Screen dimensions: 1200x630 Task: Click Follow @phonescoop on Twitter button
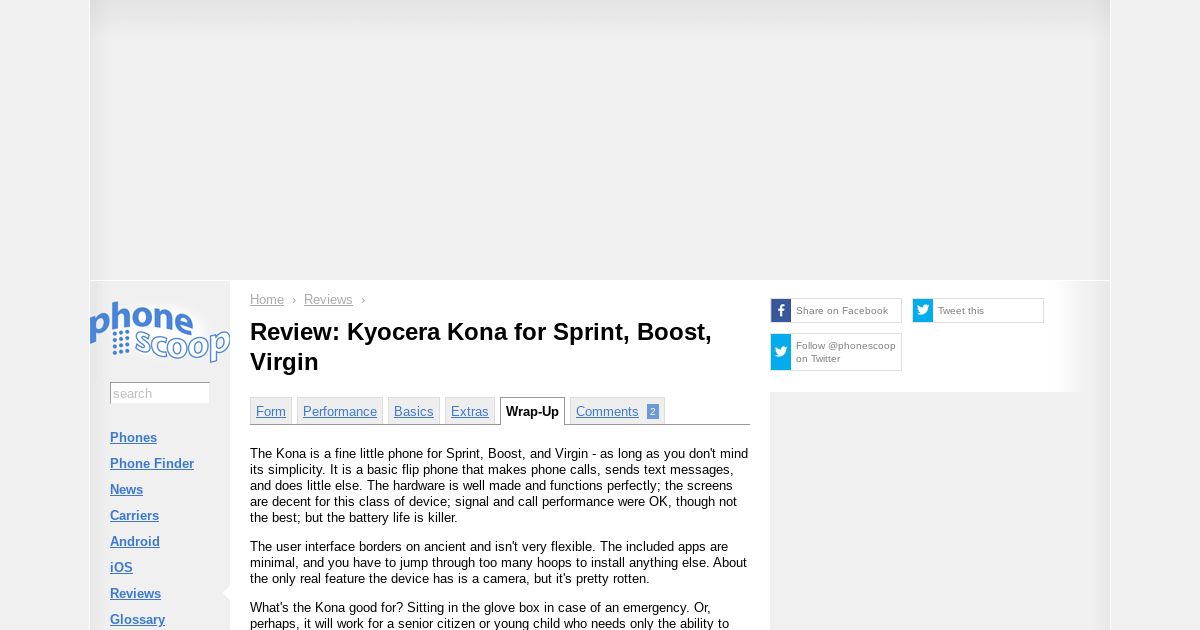pos(836,352)
